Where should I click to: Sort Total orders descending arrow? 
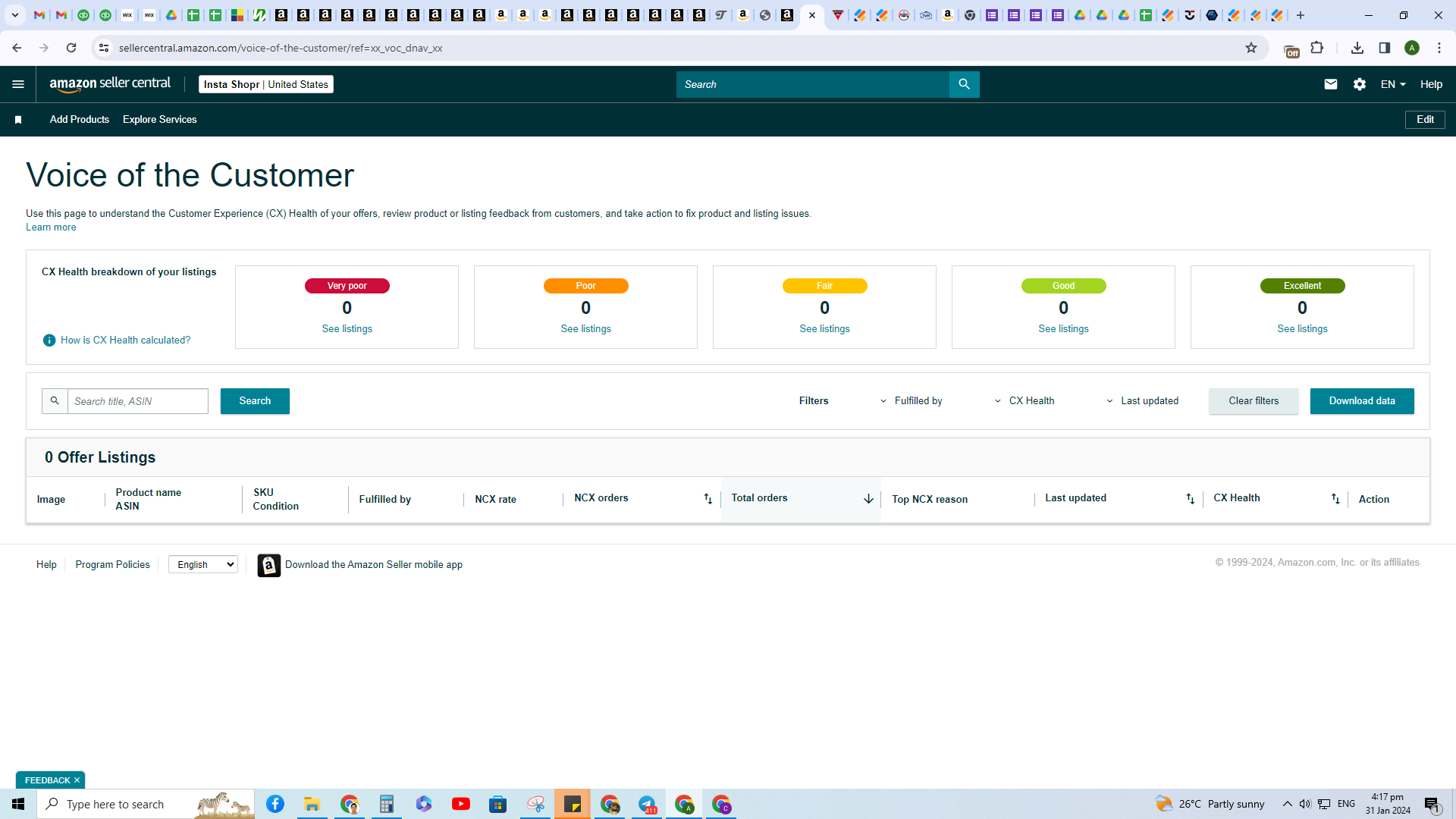coord(868,499)
